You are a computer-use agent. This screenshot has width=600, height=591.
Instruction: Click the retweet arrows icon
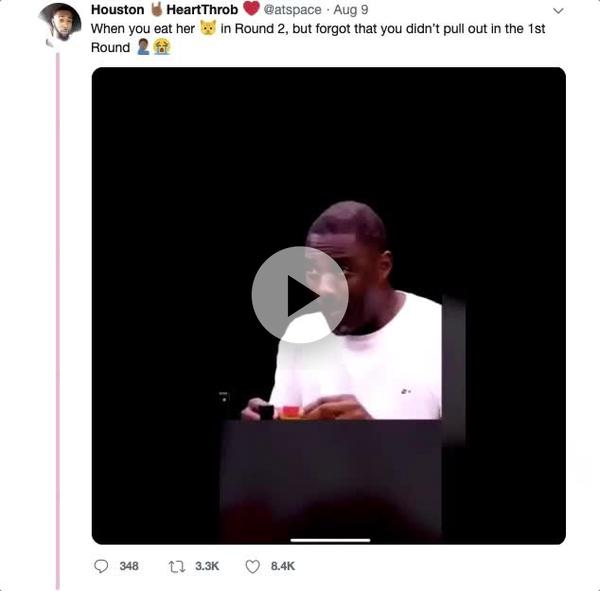(x=177, y=567)
